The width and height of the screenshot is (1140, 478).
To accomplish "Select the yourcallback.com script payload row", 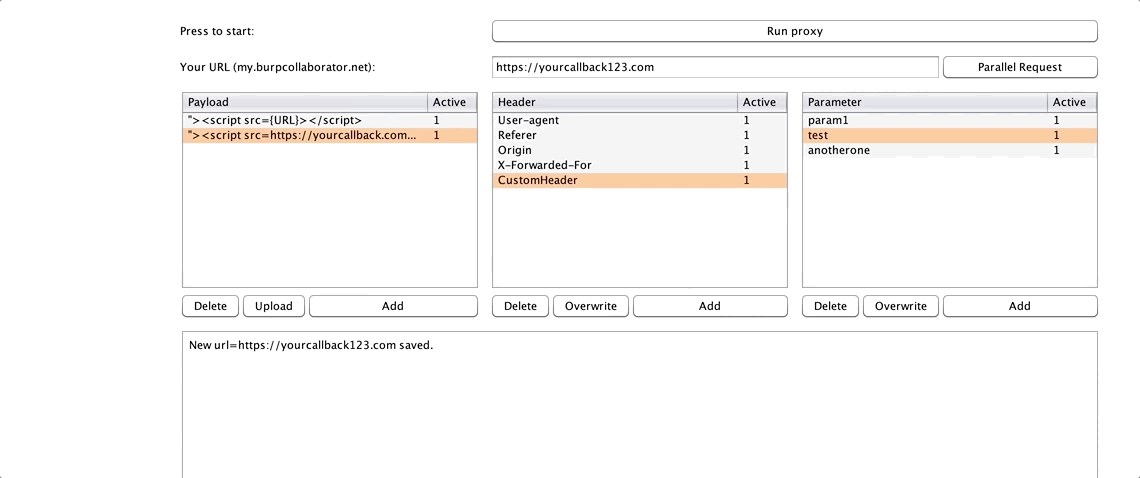I will 329,135.
